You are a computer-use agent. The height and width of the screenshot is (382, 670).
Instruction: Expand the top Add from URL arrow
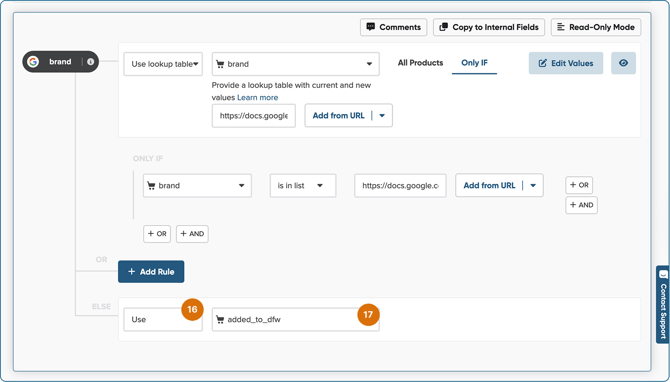click(x=382, y=116)
